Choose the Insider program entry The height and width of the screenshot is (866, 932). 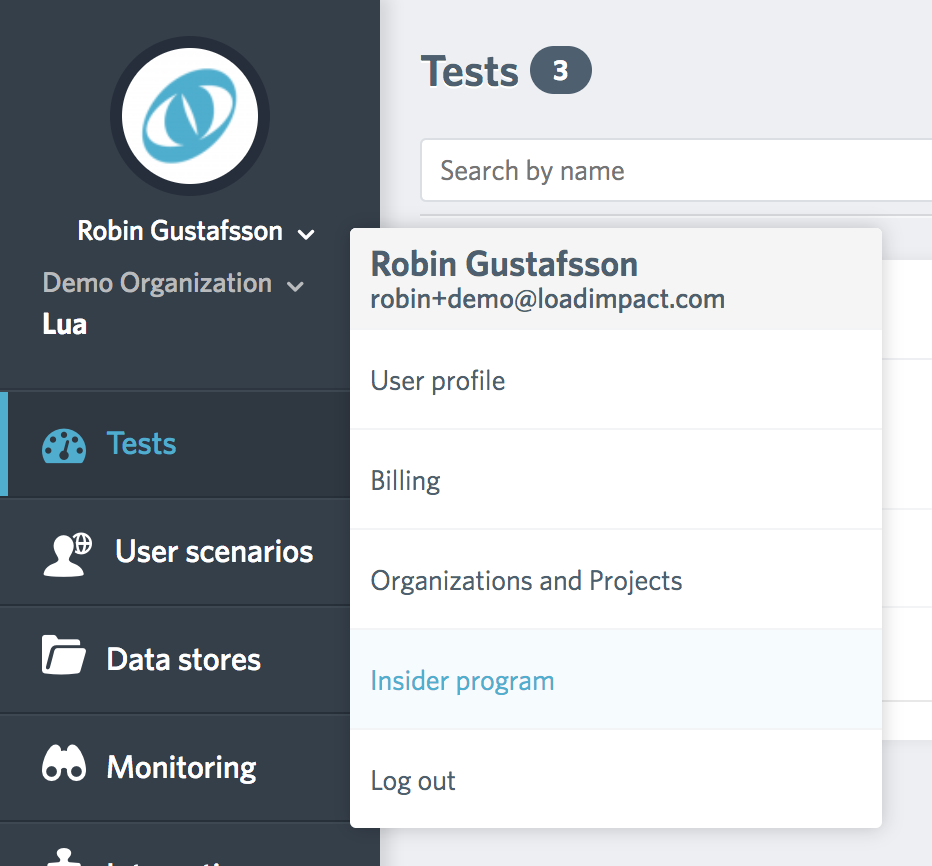coord(616,680)
